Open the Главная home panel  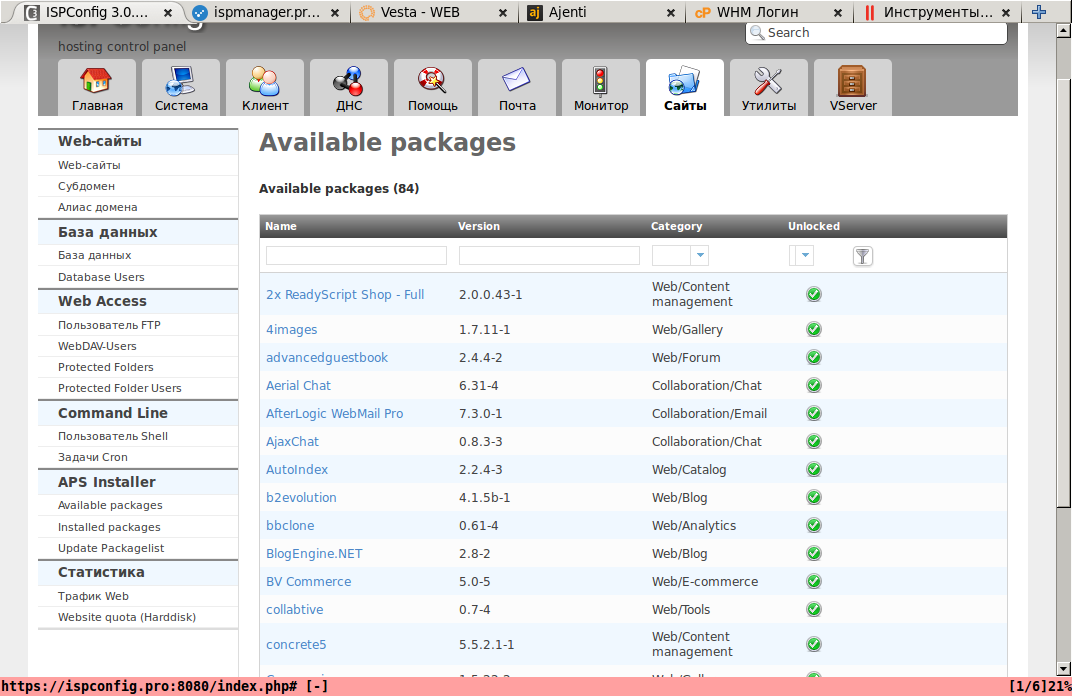click(96, 88)
